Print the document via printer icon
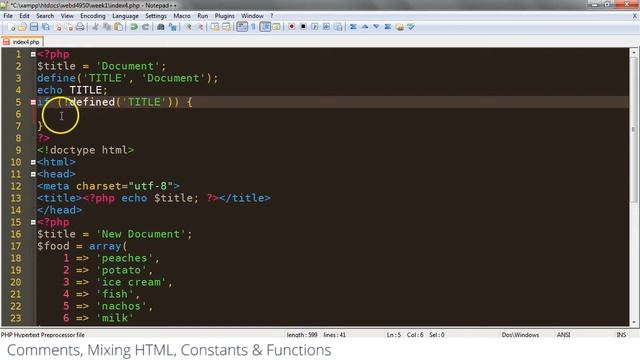Screen dimensions: 640x360 click(x=80, y=27)
